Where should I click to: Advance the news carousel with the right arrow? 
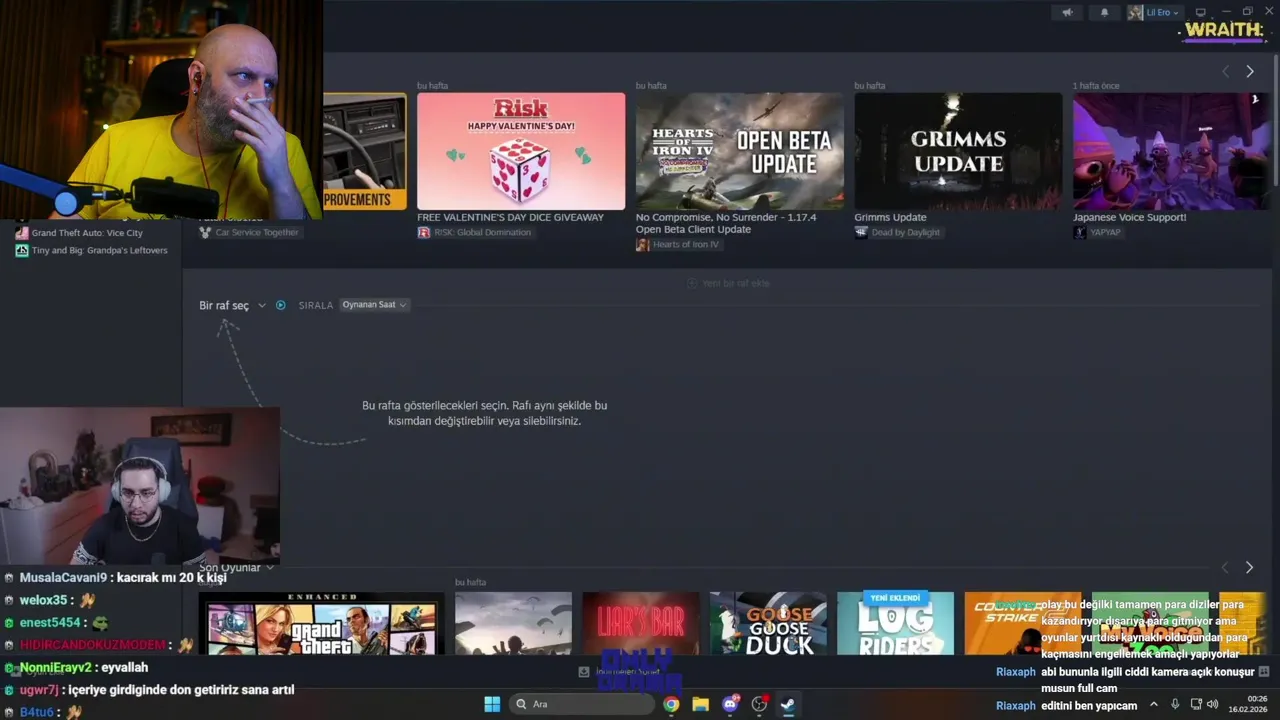pyautogui.click(x=1249, y=71)
